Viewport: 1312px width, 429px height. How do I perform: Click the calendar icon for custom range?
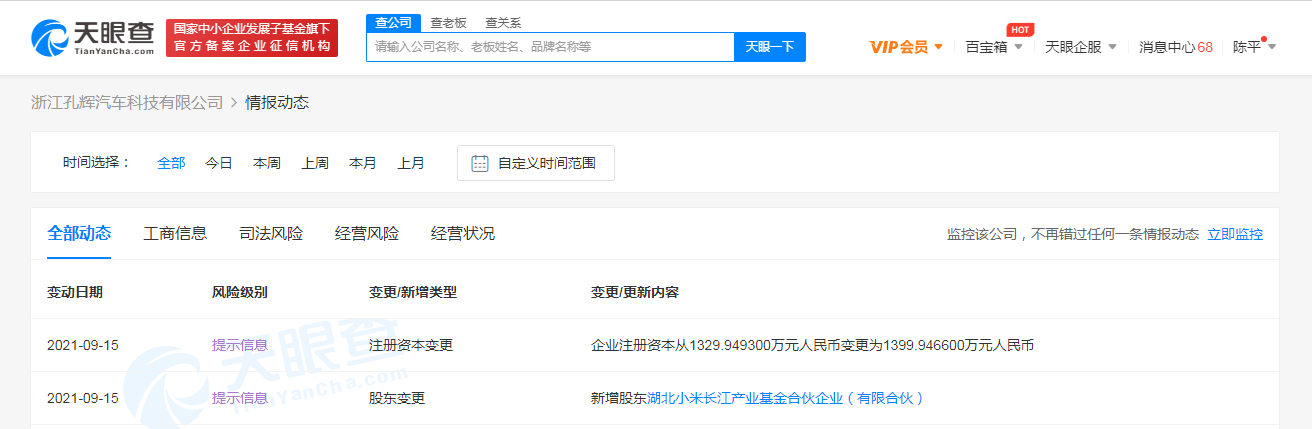coord(480,163)
